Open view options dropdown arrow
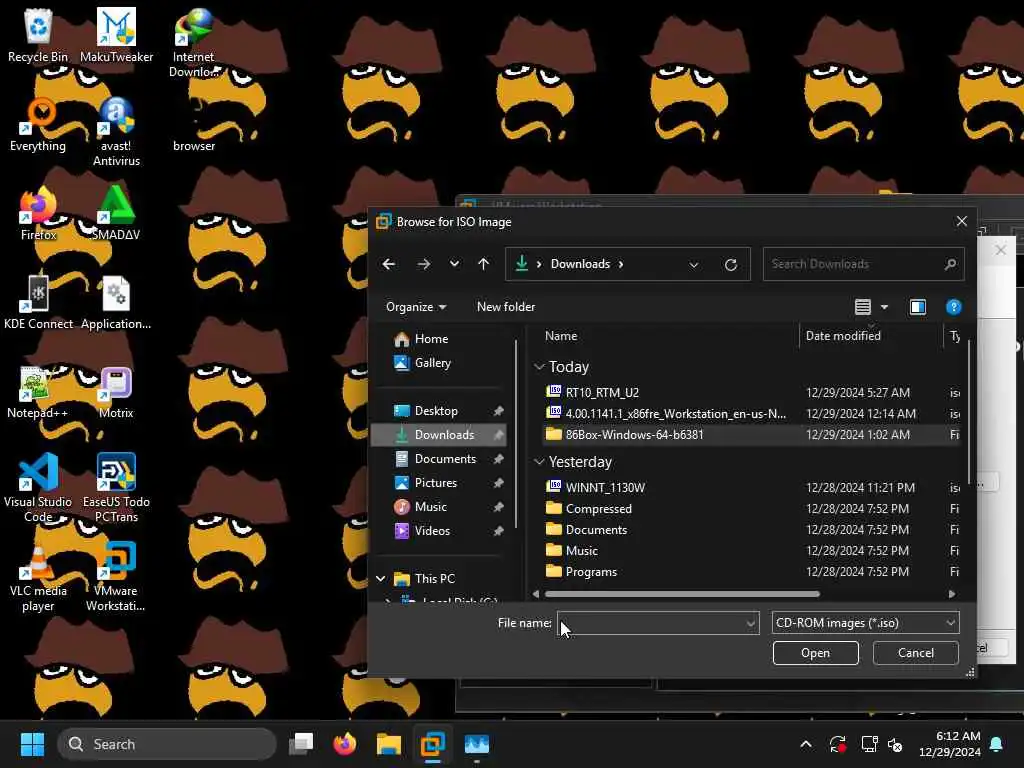The width and height of the screenshot is (1024, 768). click(884, 307)
